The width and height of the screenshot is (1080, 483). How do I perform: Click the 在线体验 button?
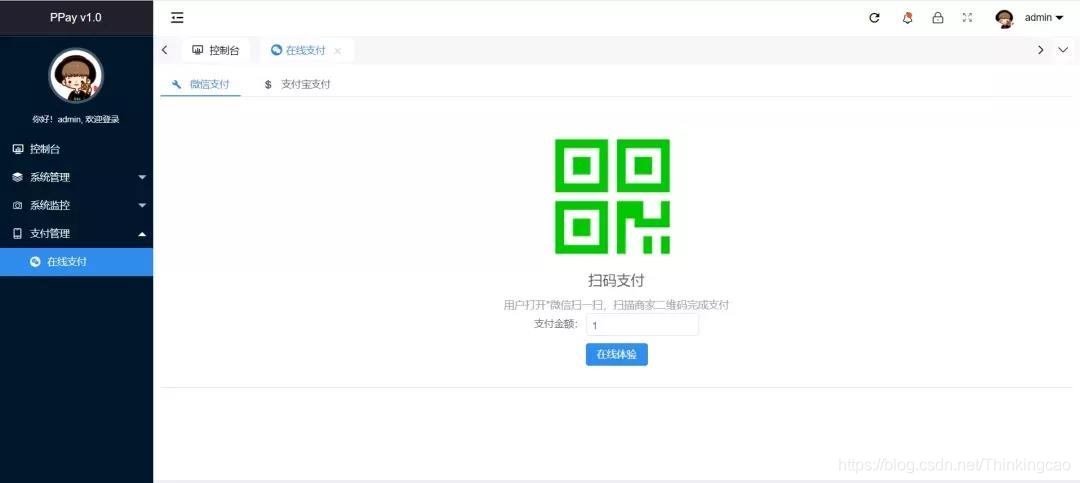tap(616, 354)
